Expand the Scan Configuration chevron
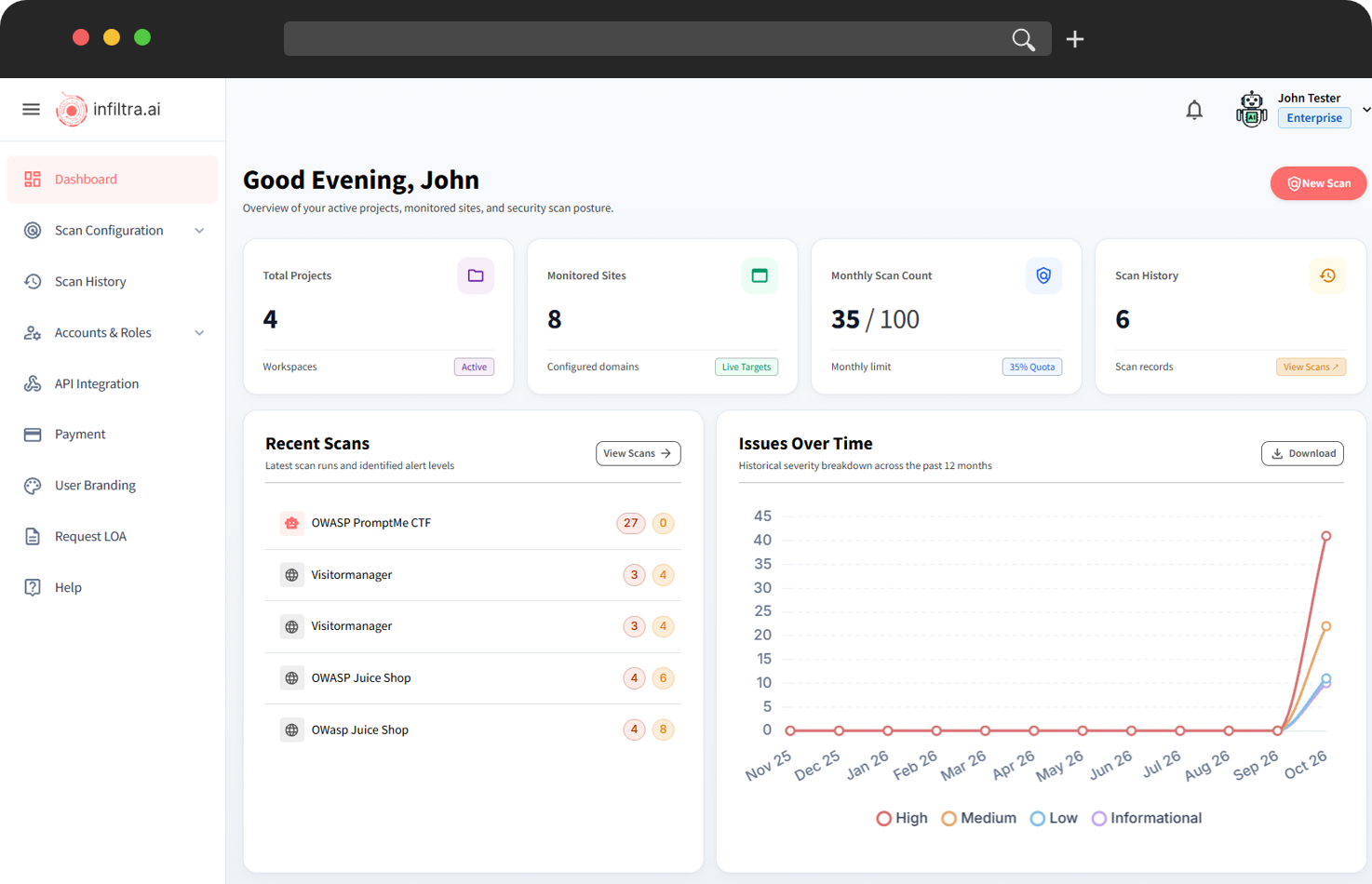 [x=199, y=231]
